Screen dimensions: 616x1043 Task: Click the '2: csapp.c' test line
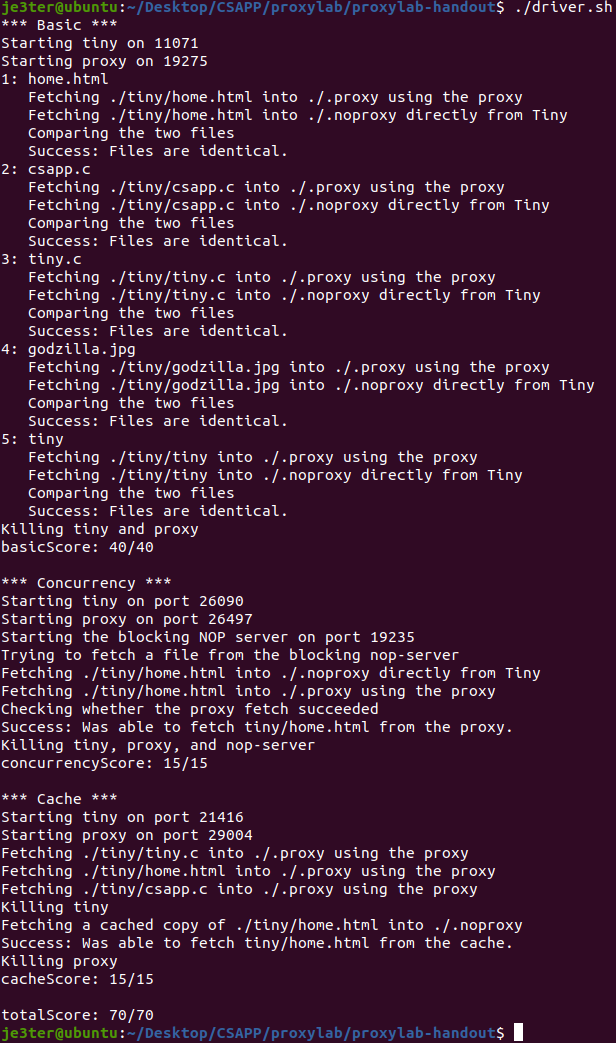click(x=46, y=169)
